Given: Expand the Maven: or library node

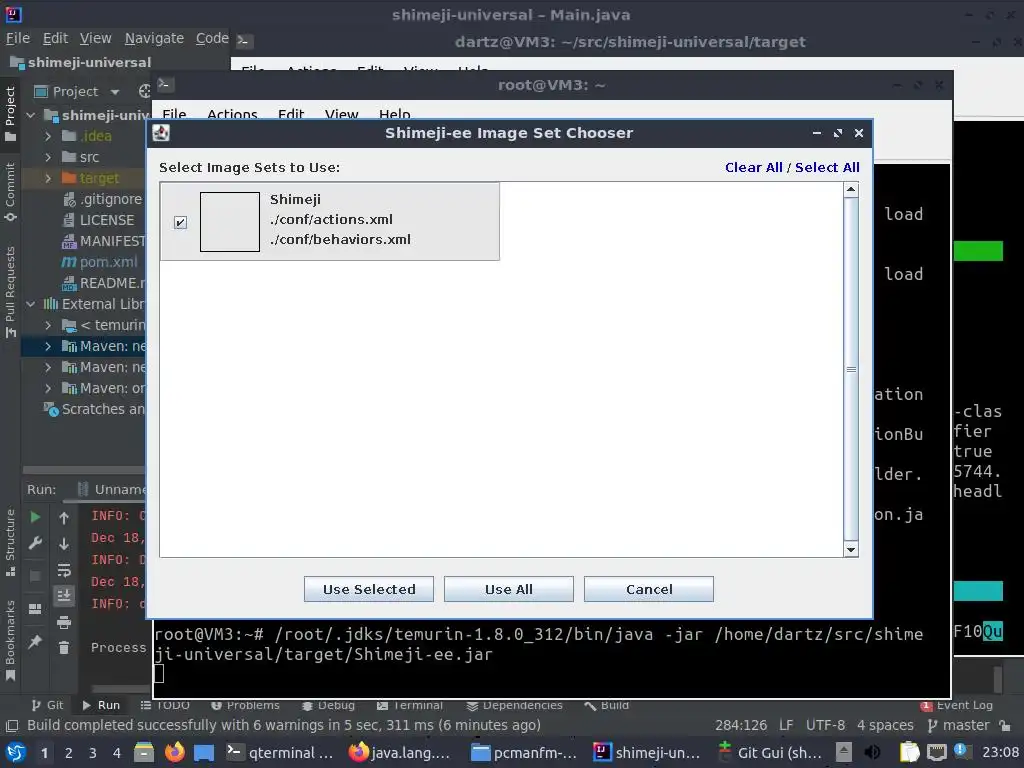Looking at the screenshot, I should coord(48,388).
